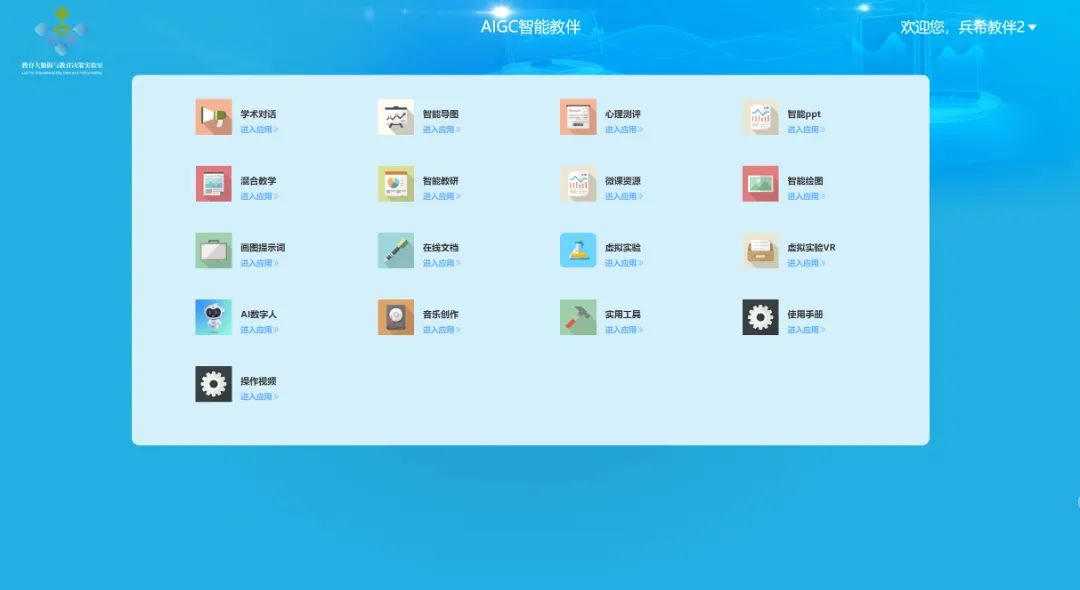Open the 音乐创作 icon

[395, 317]
